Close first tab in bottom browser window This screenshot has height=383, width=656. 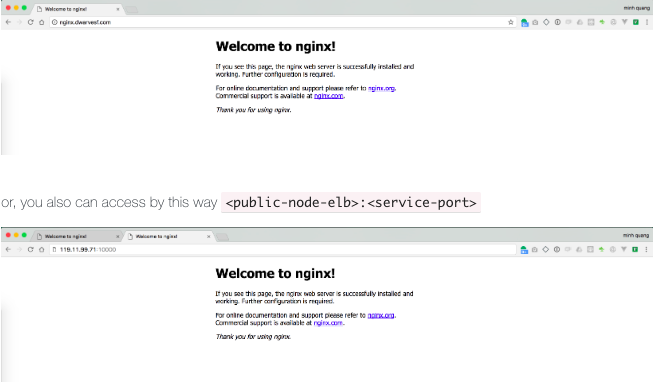(x=118, y=236)
